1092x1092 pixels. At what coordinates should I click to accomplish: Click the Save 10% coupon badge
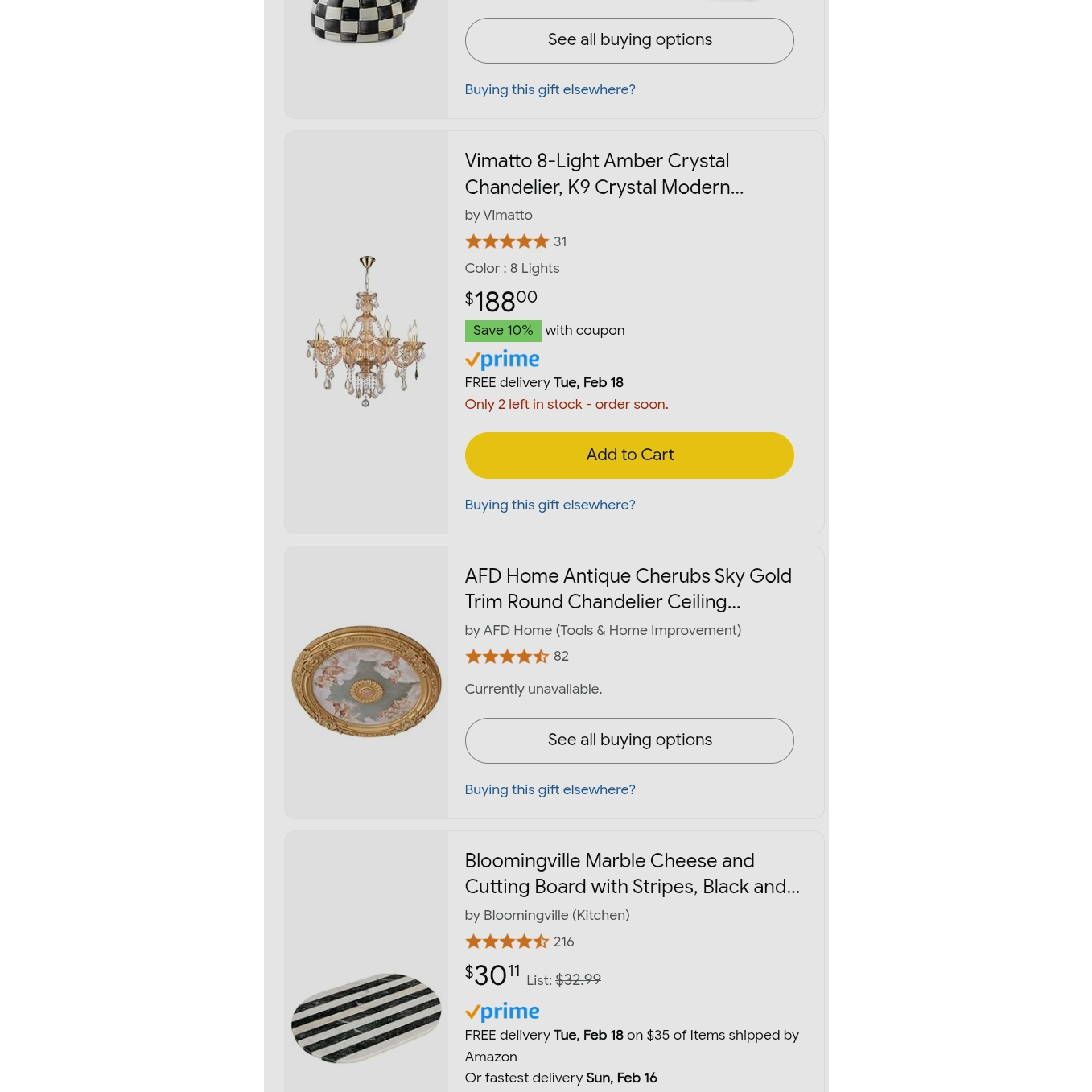tap(503, 331)
